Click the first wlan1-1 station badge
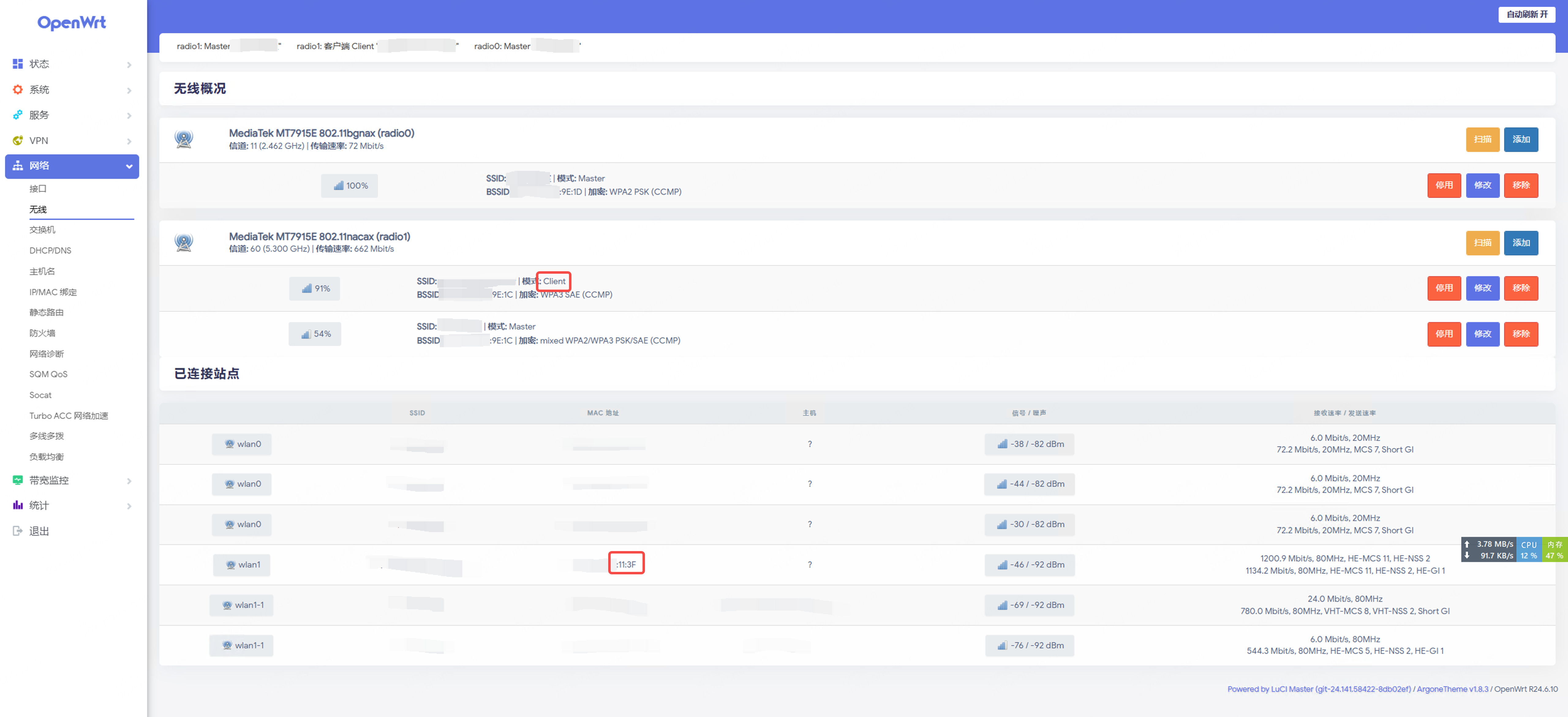Viewport: 1568px width, 717px height. point(242,605)
